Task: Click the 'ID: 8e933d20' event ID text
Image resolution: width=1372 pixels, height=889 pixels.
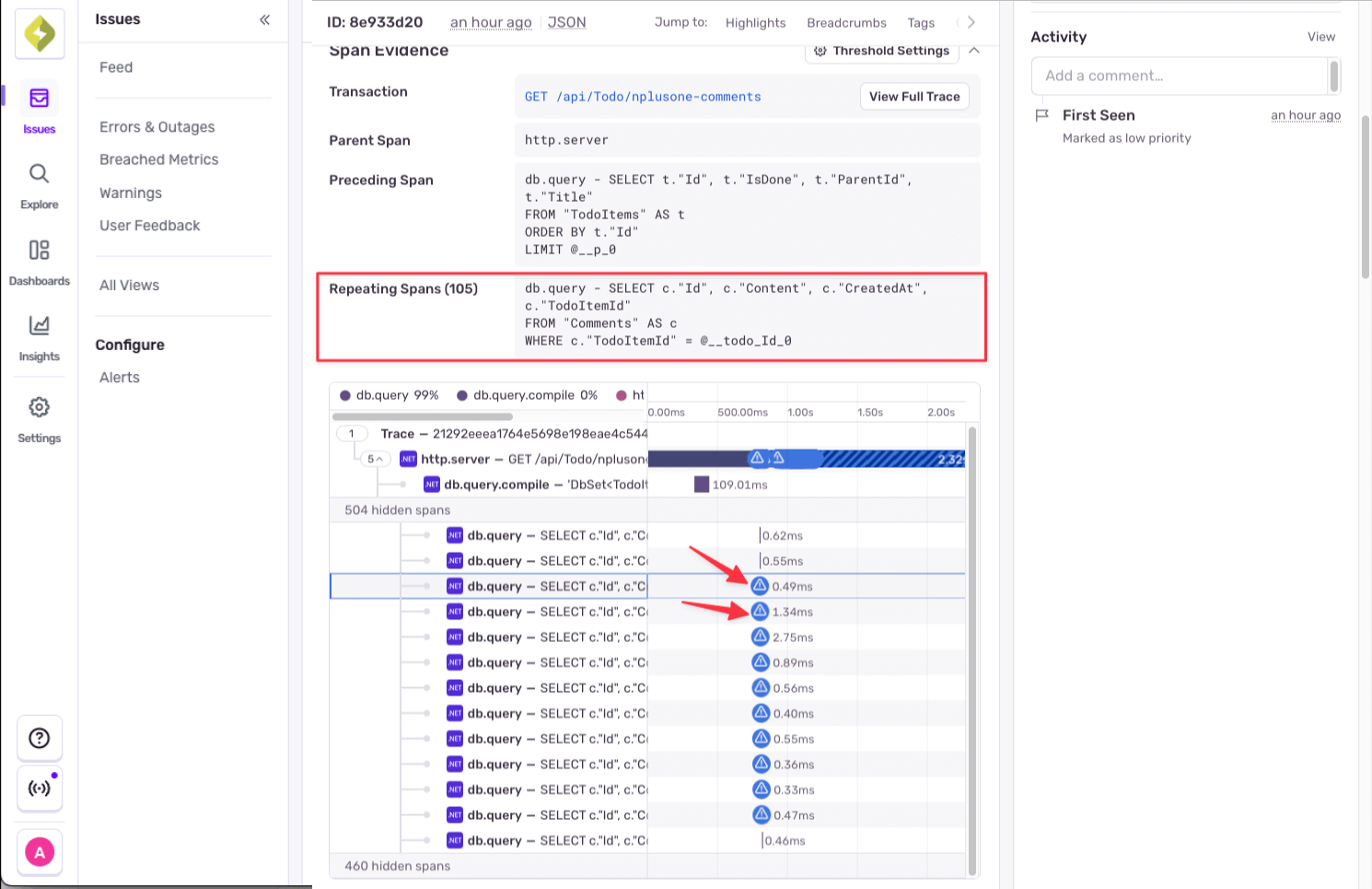Action: tap(375, 22)
